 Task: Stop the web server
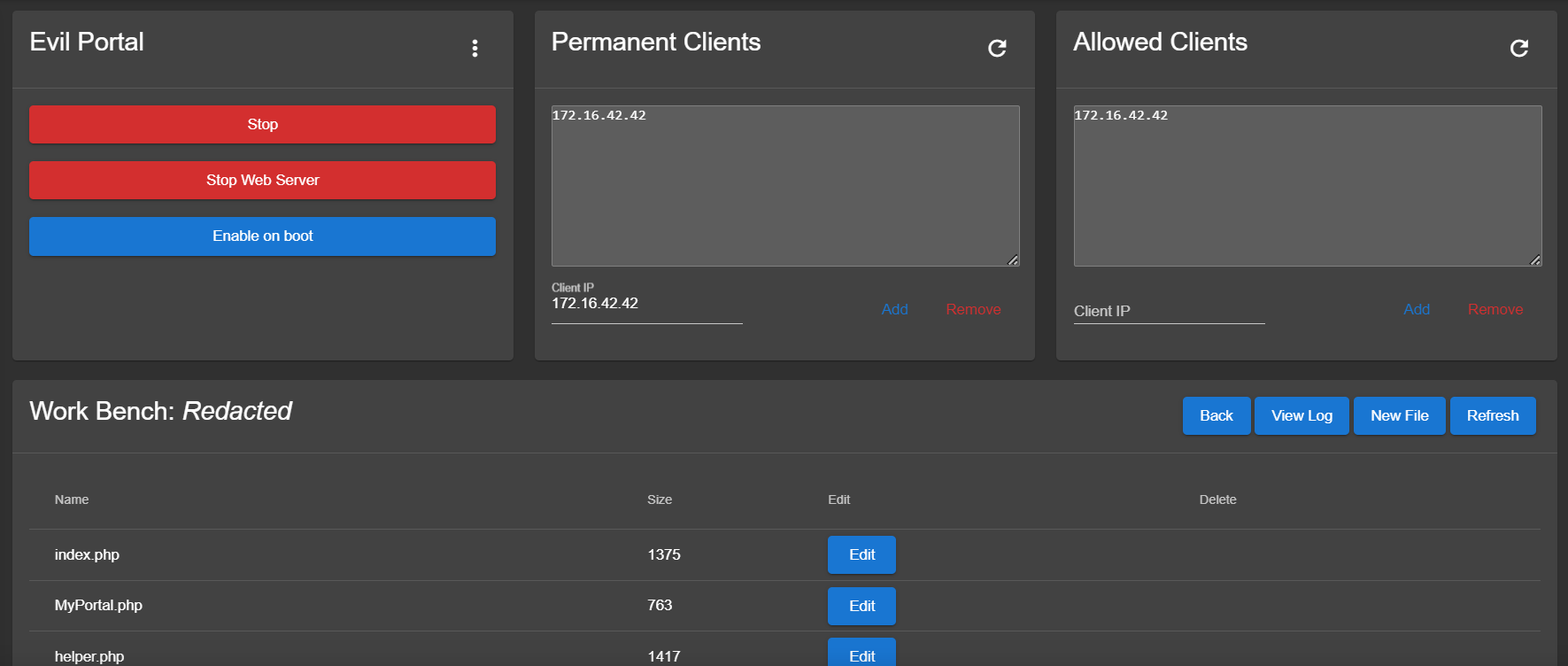click(x=262, y=181)
